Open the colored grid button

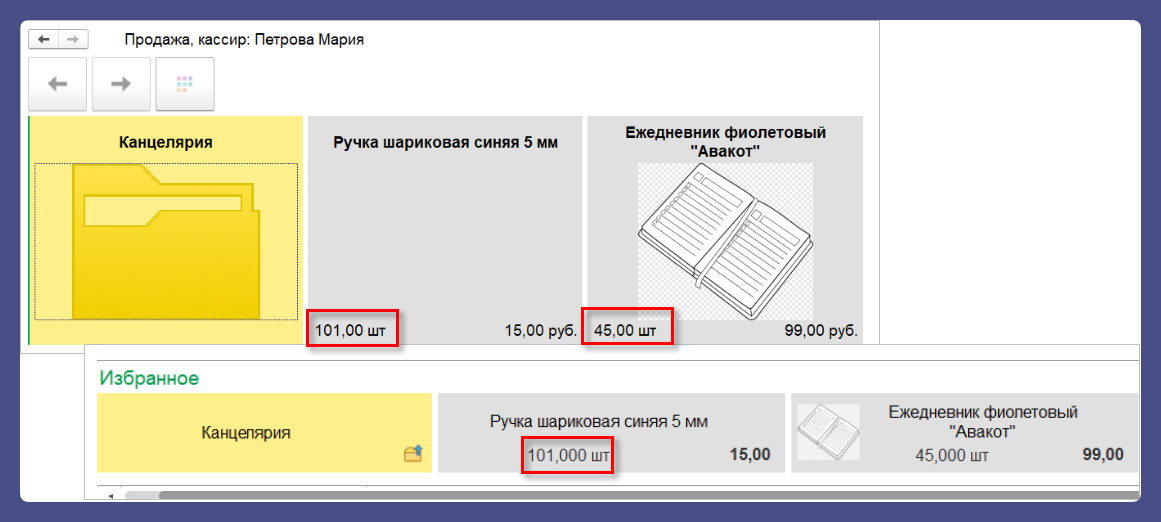click(185, 84)
